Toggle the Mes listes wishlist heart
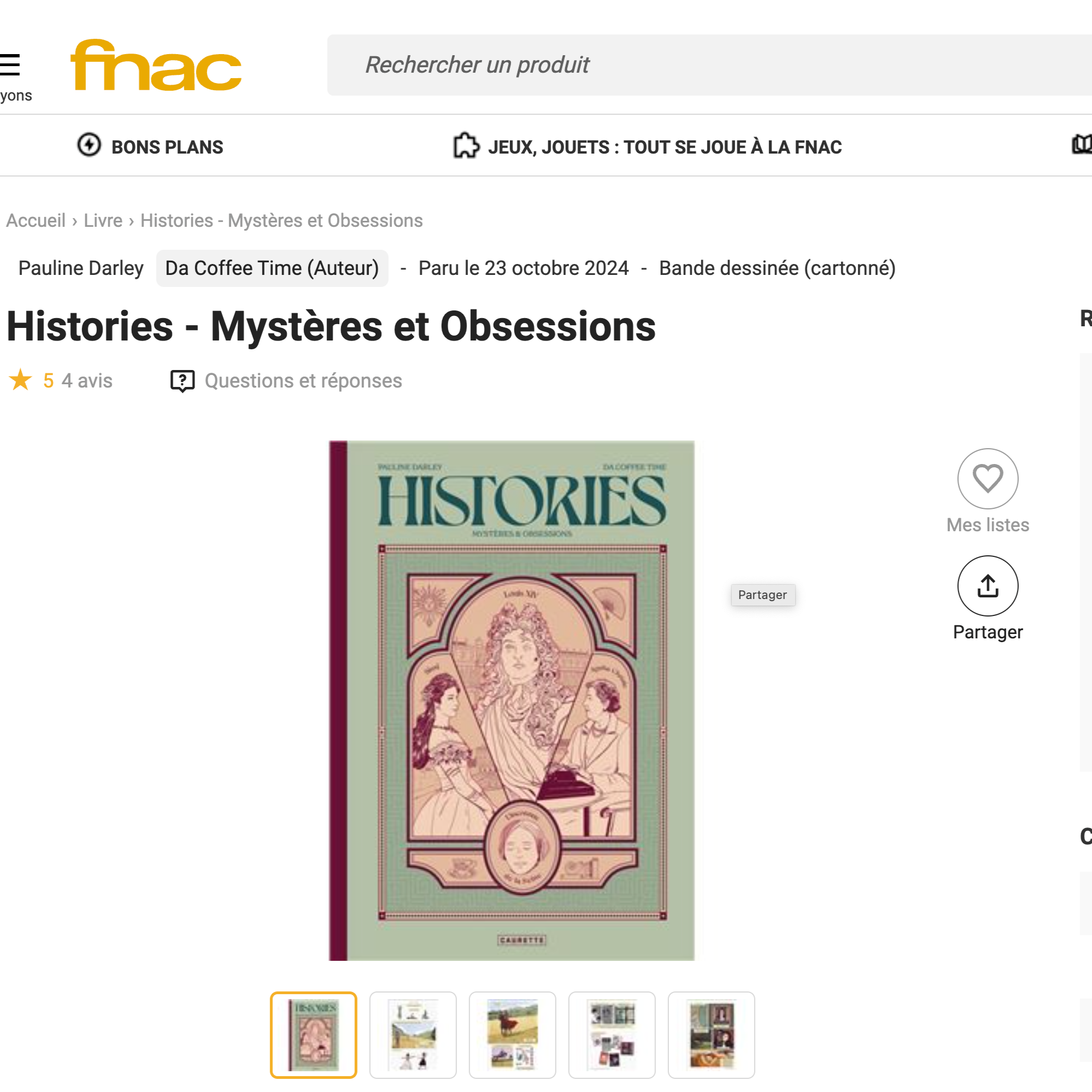This screenshot has height=1092, width=1092. point(988,478)
